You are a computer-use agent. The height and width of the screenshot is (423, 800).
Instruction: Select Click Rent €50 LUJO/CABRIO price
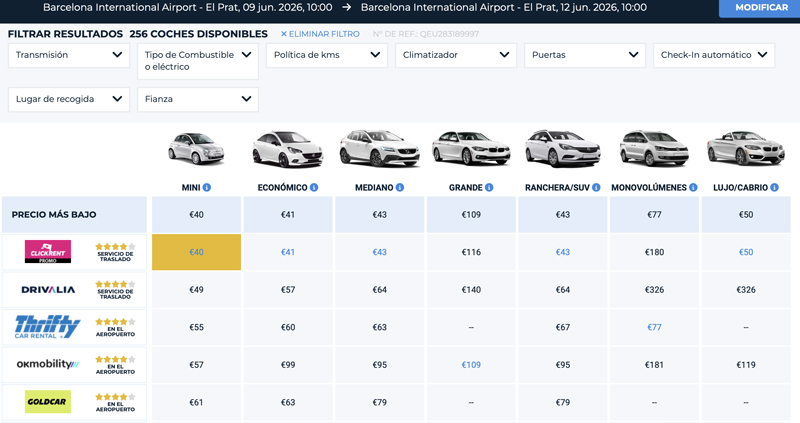coord(746,252)
